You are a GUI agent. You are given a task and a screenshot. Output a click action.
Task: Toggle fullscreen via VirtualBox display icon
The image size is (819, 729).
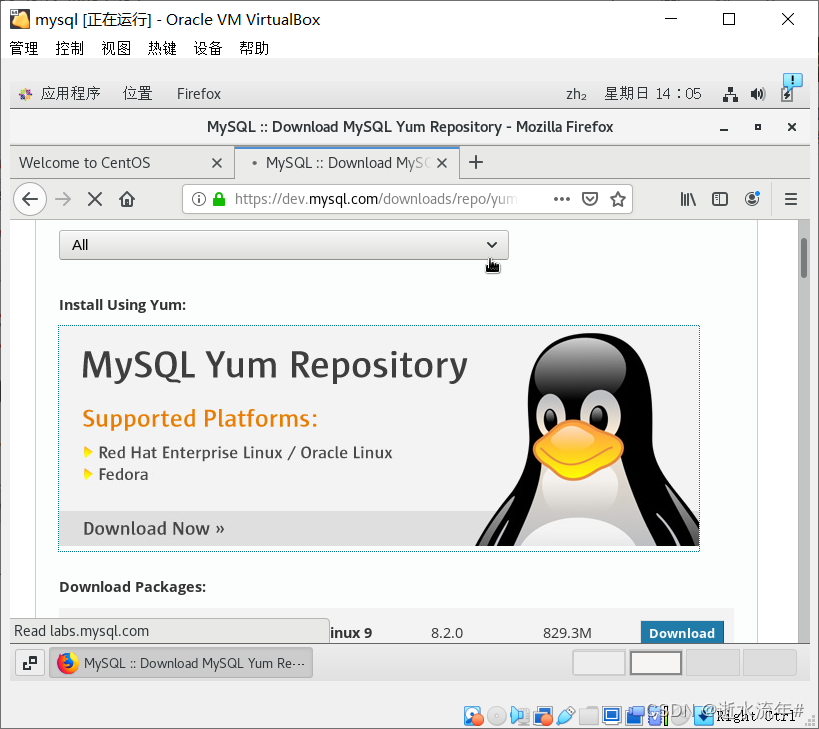(611, 715)
